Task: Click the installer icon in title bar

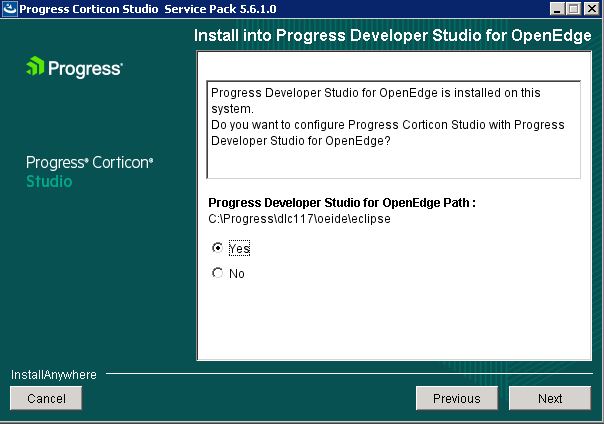Action: pyautogui.click(x=9, y=8)
